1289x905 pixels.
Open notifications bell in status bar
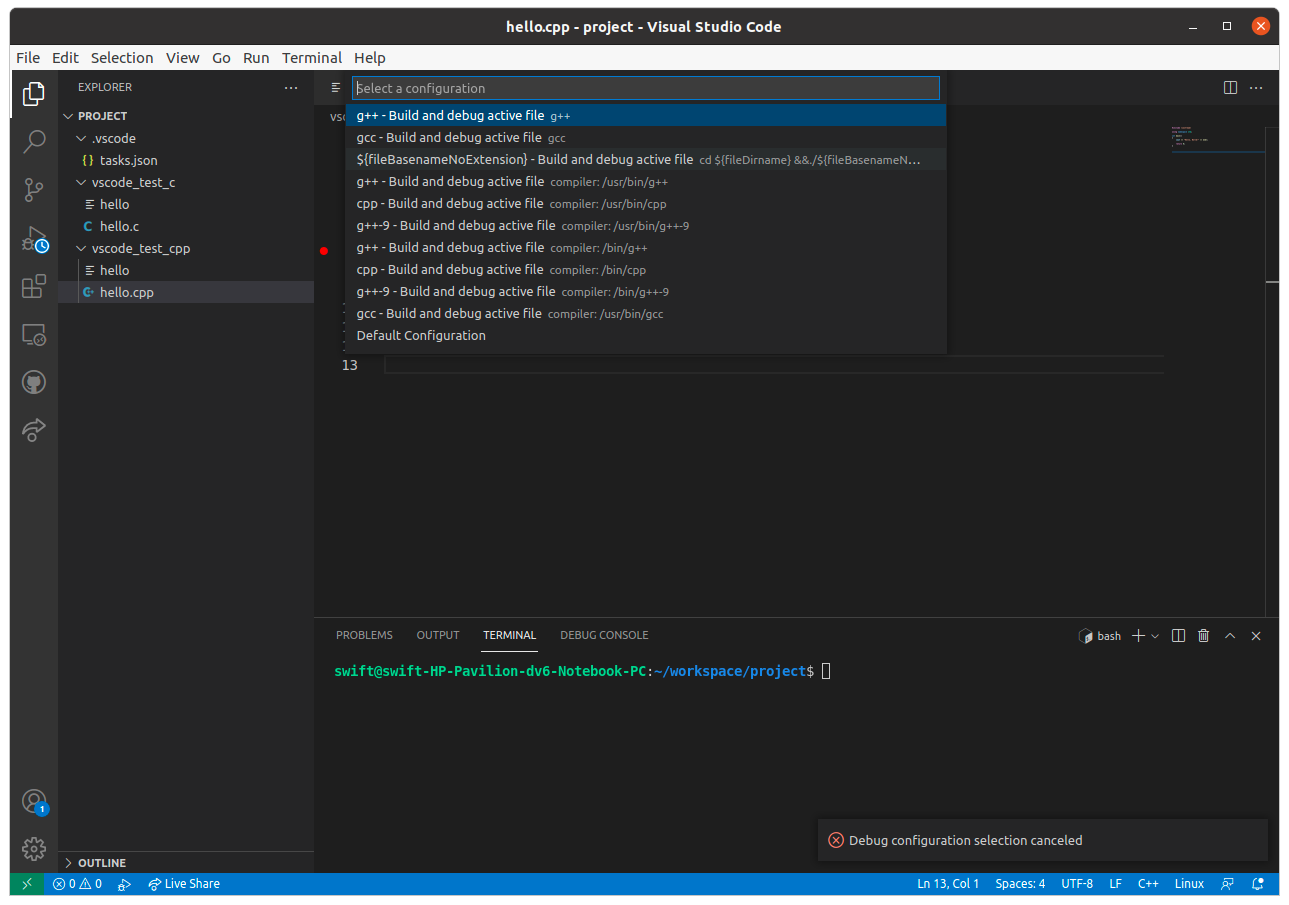pyautogui.click(x=1258, y=884)
